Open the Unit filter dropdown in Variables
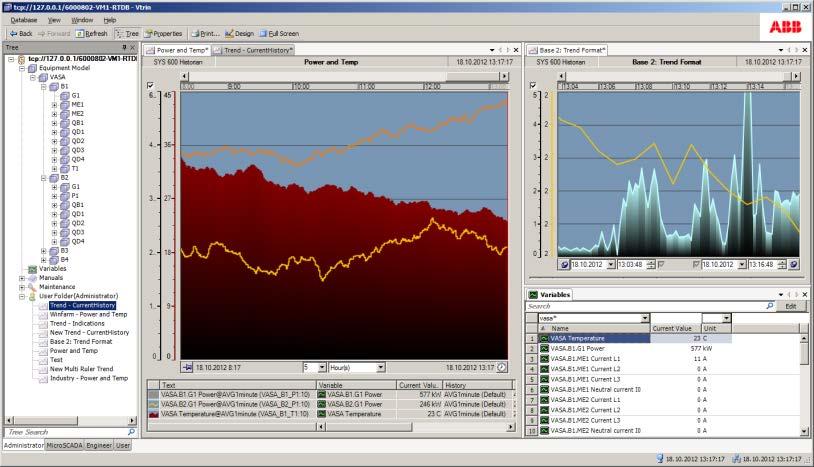 tap(726, 318)
